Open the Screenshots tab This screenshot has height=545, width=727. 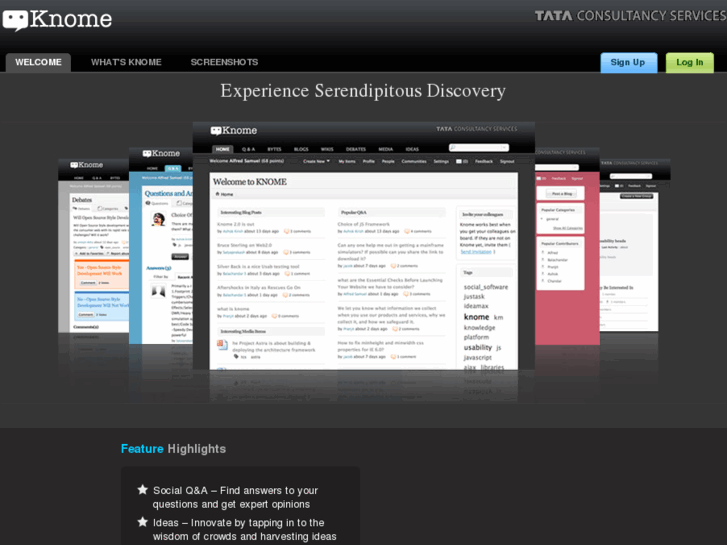point(224,62)
